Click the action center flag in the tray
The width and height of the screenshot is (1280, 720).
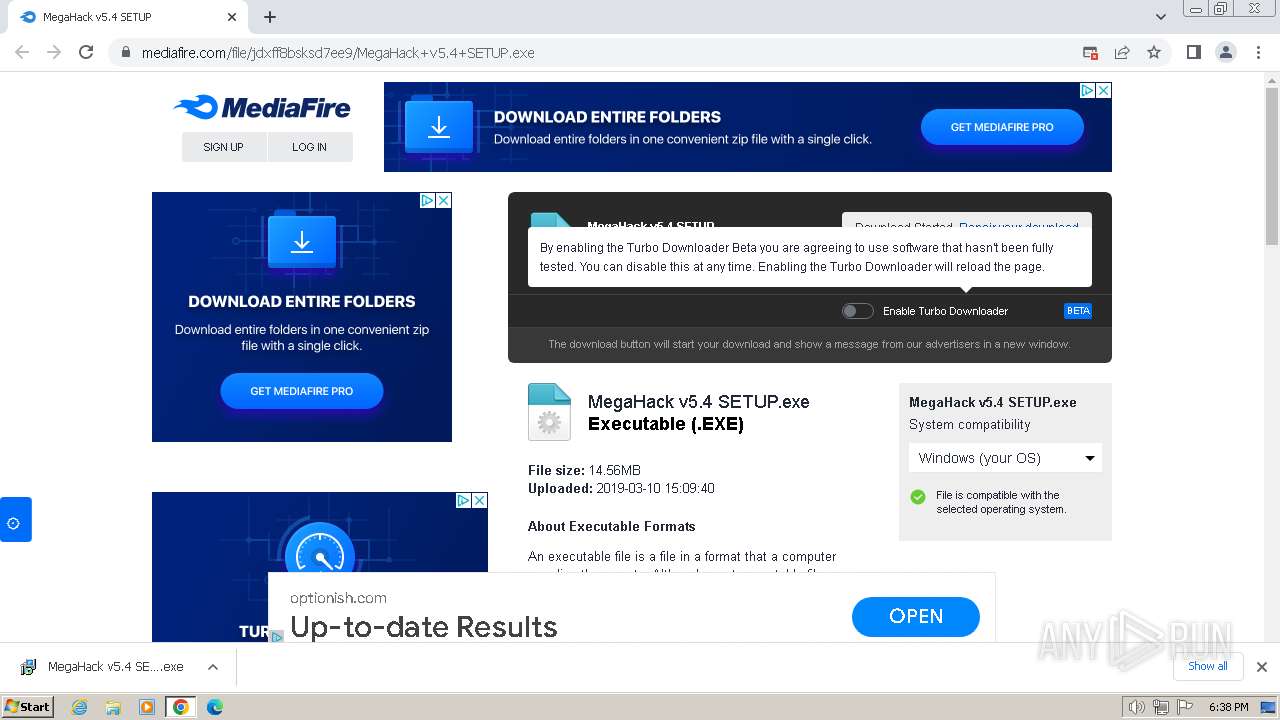[1185, 707]
